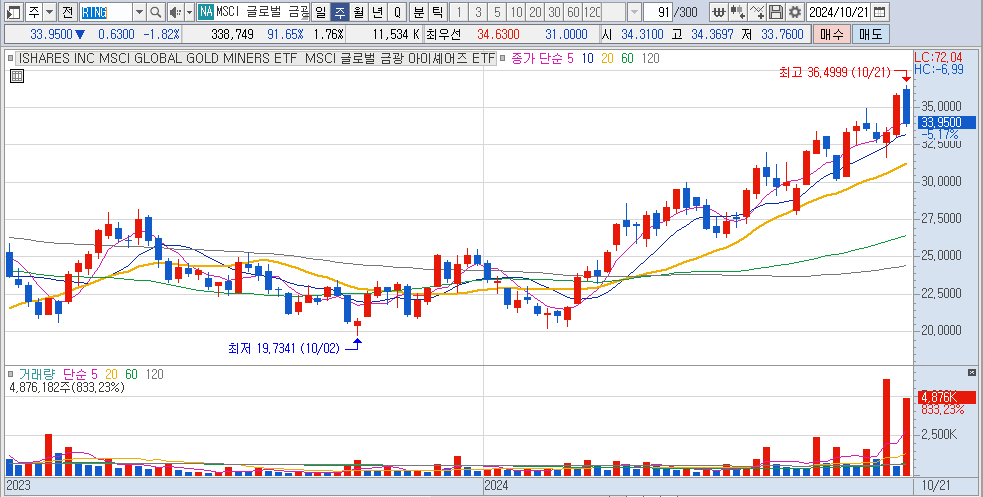Choose the 60 interval button
This screenshot has height=497, width=983.
pos(572,11)
